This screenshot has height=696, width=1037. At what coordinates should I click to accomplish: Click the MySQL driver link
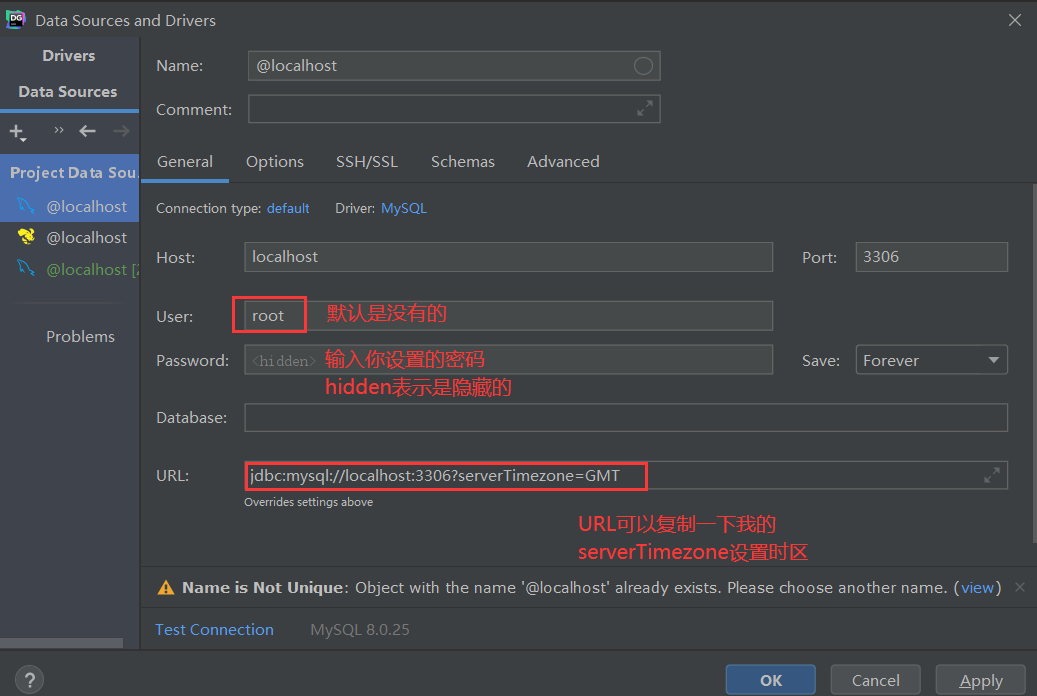point(404,208)
